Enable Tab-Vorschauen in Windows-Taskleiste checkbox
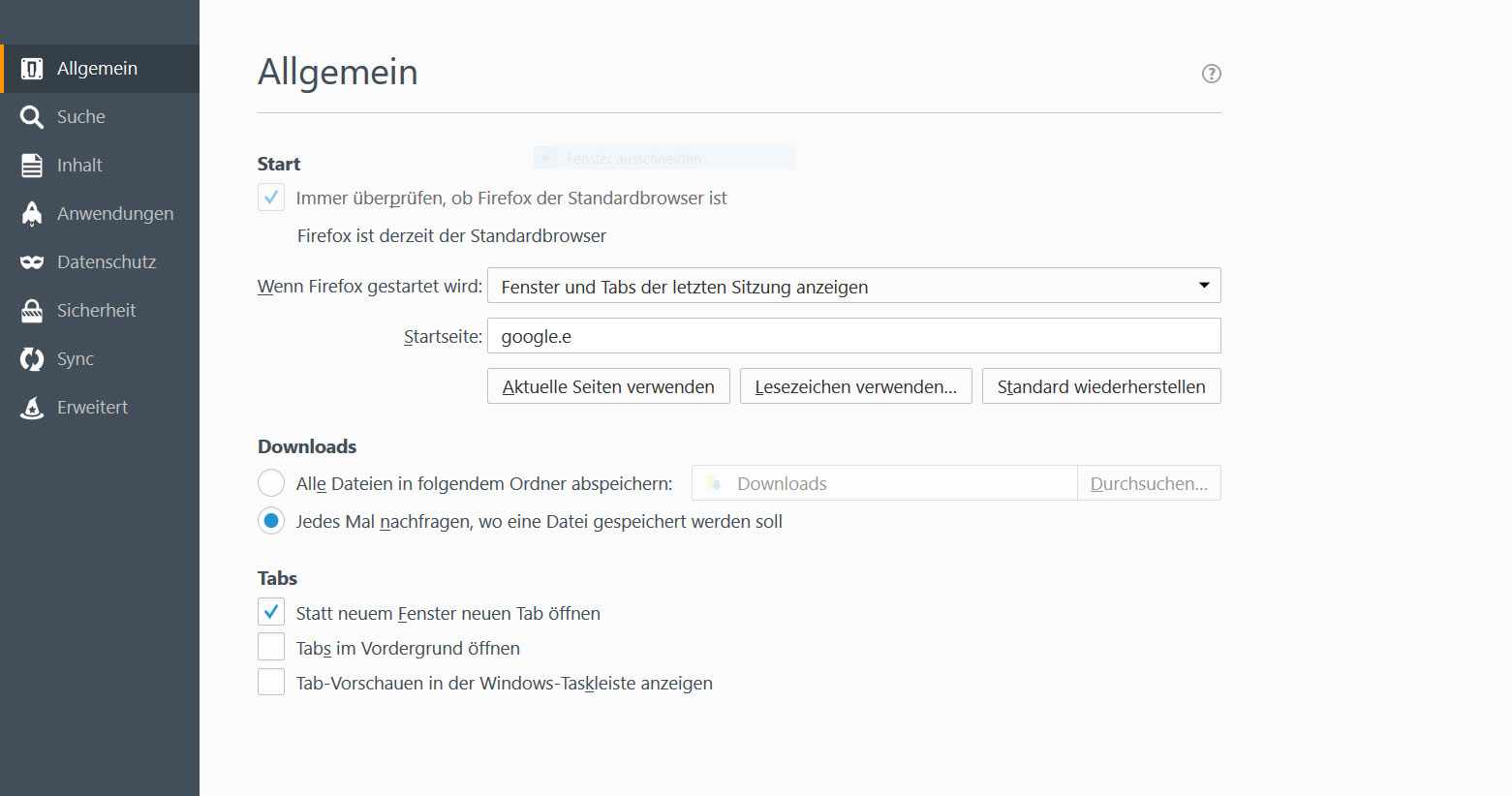This screenshot has height=796, width=1512. tap(271, 682)
